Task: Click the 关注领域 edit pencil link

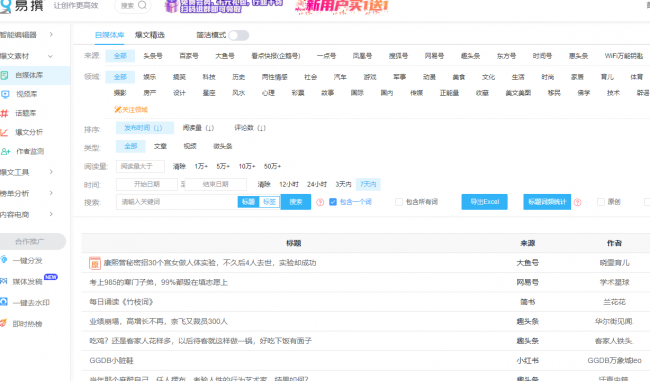Action: pyautogui.click(x=131, y=109)
